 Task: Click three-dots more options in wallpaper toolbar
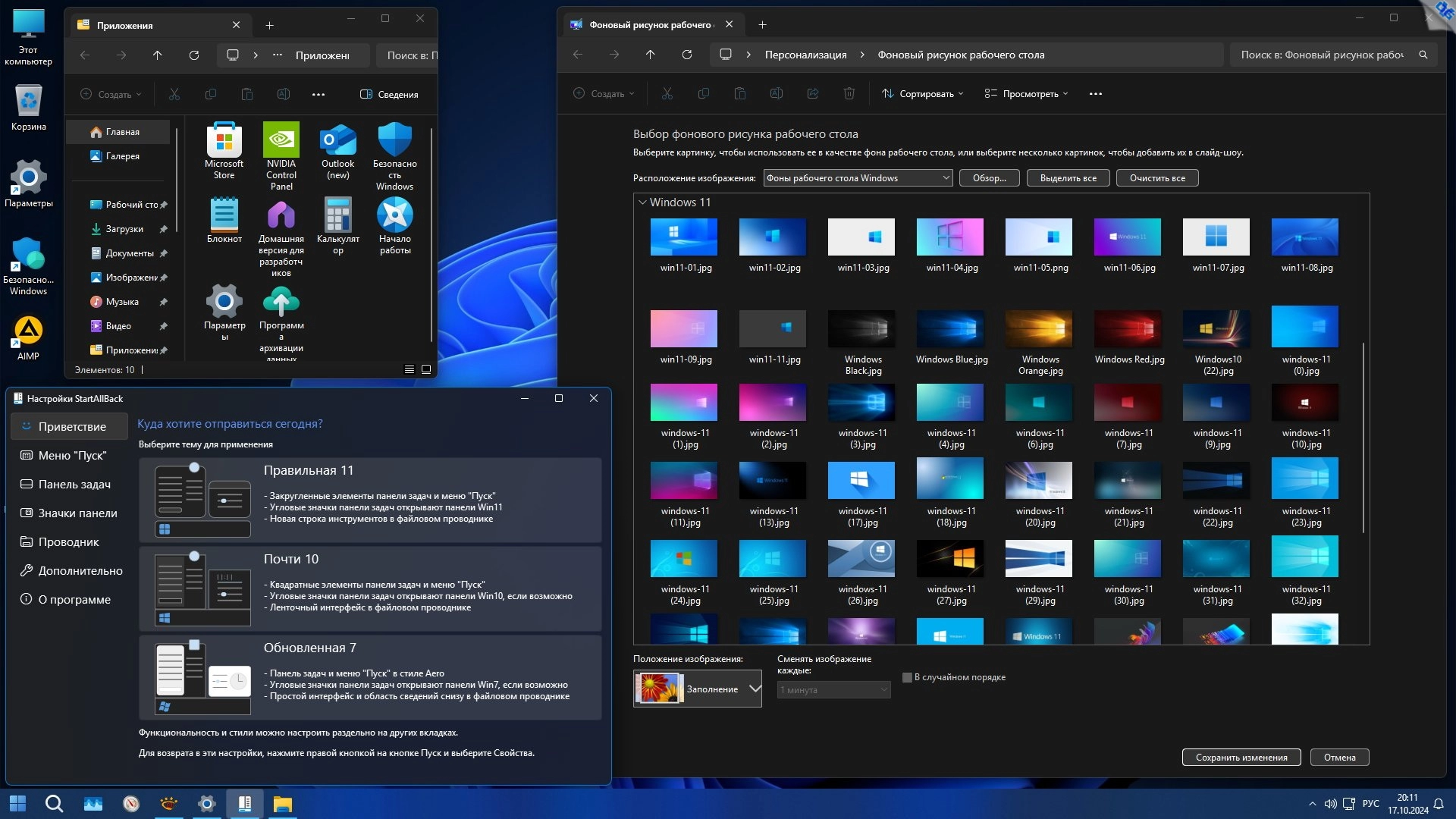(x=1095, y=94)
